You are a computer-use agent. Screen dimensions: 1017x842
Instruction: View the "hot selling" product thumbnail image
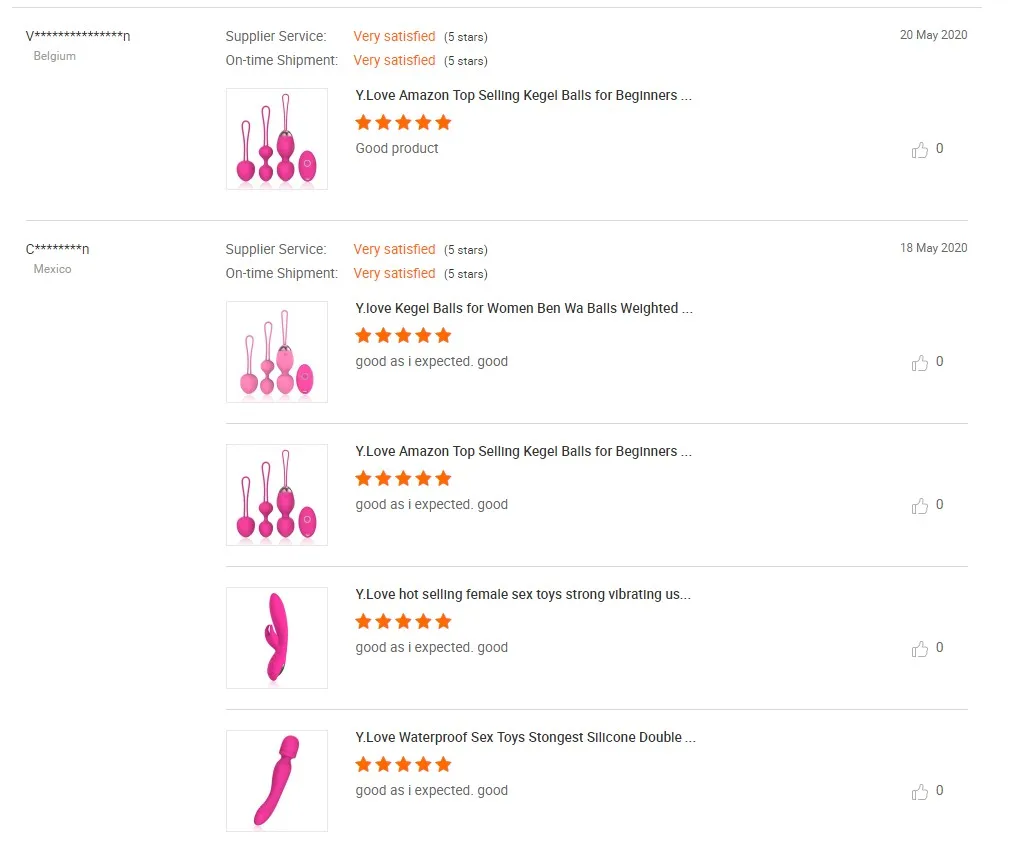(x=277, y=638)
